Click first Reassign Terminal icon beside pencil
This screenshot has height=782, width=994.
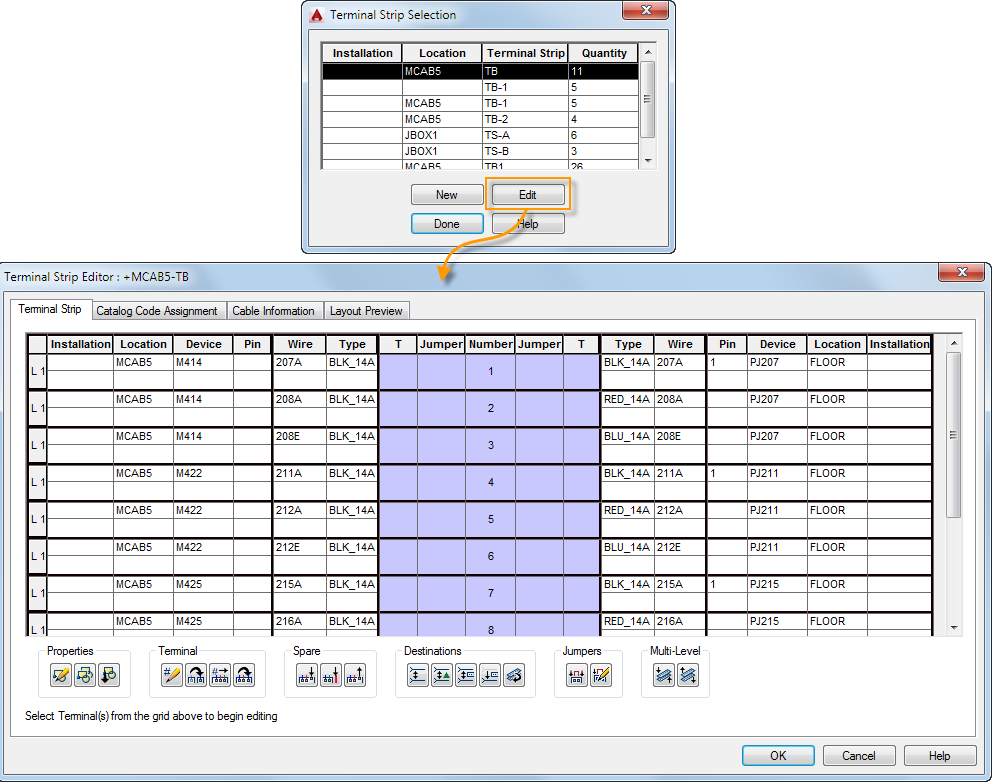(196, 675)
